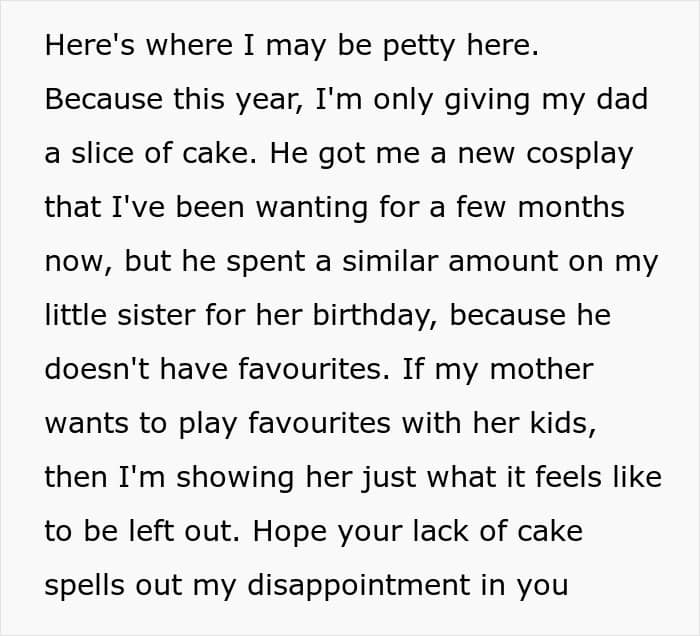The image size is (700, 636).
Task: Click the phrase 'with her kids,'
Action: (x=499, y=424)
